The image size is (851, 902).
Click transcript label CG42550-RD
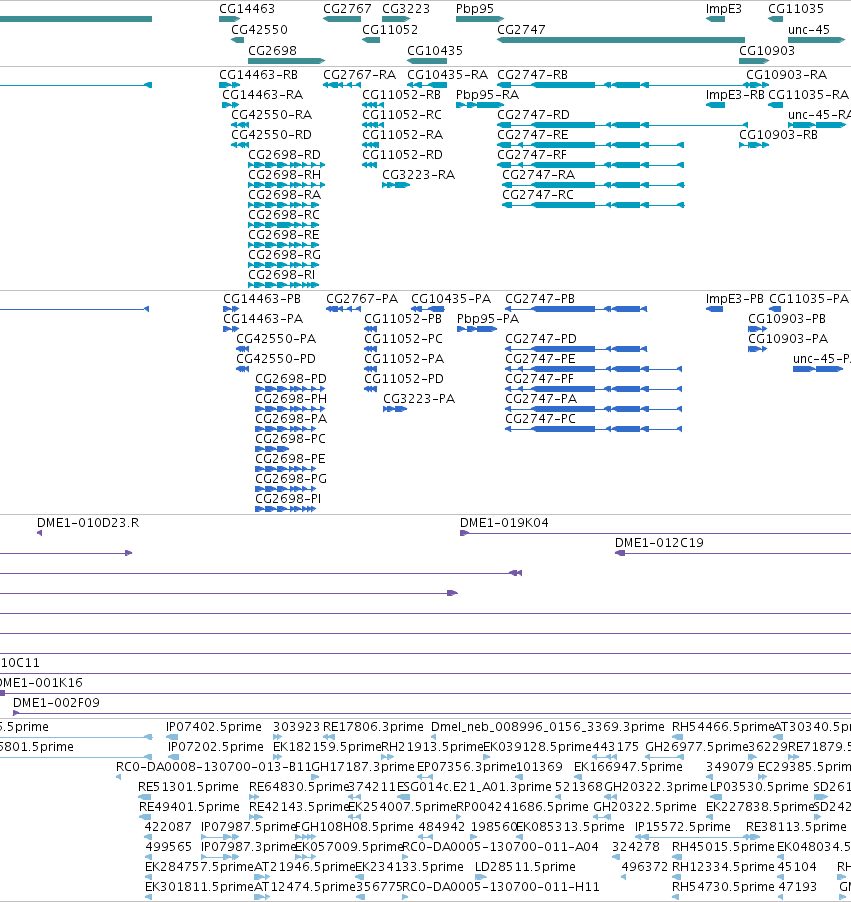[271, 135]
